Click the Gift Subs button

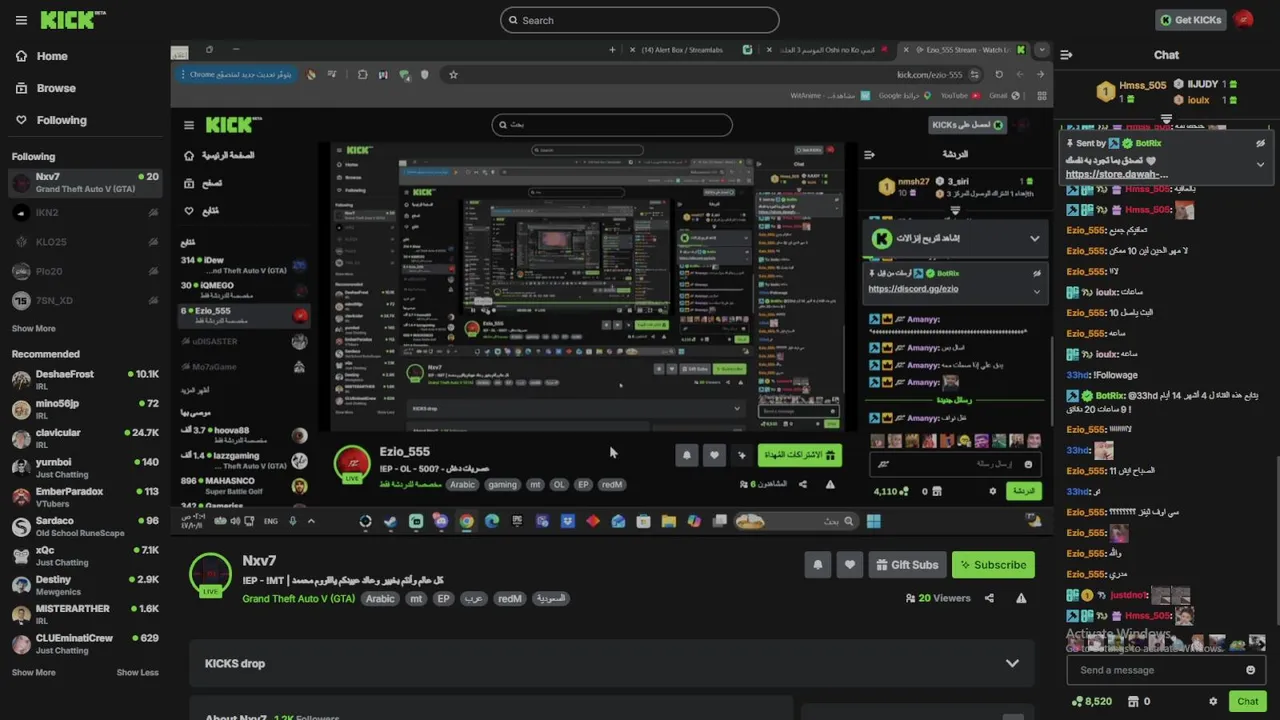(907, 565)
